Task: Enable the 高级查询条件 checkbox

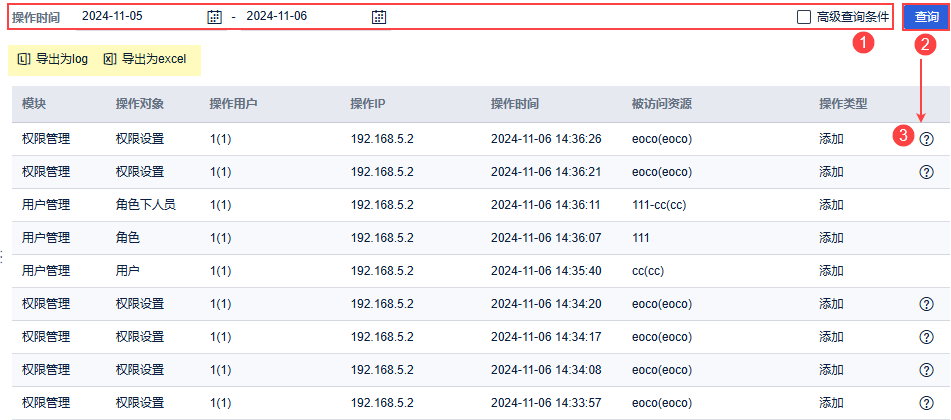Action: pyautogui.click(x=803, y=17)
